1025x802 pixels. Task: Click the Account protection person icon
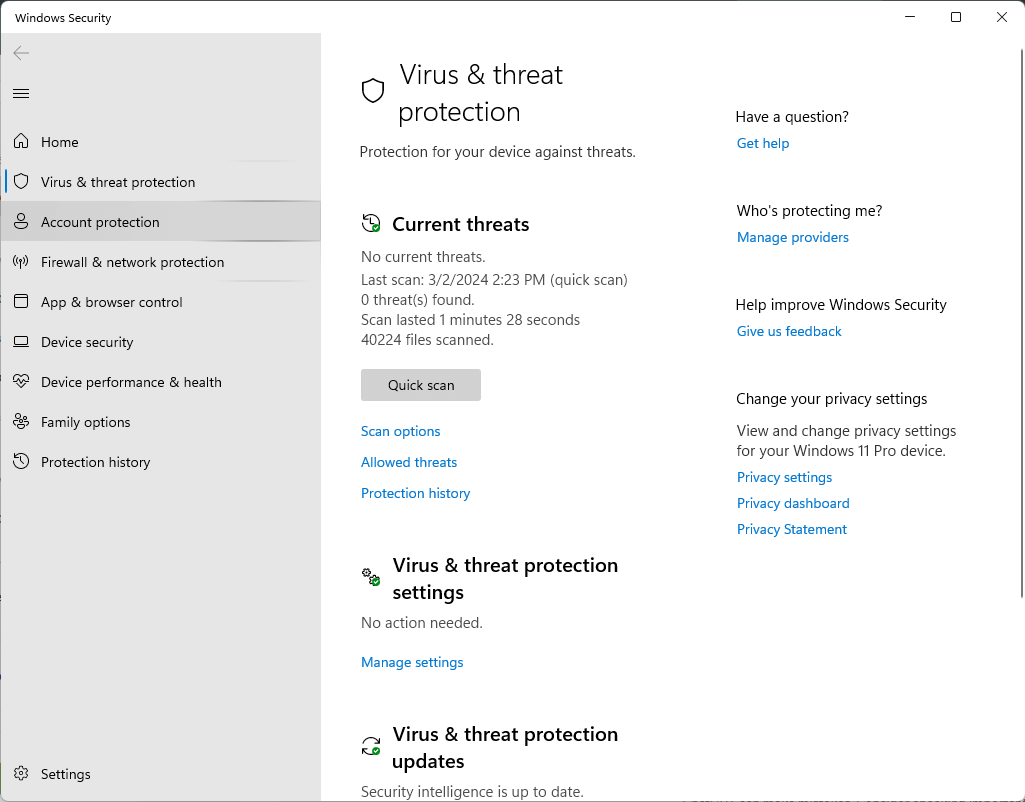21,222
